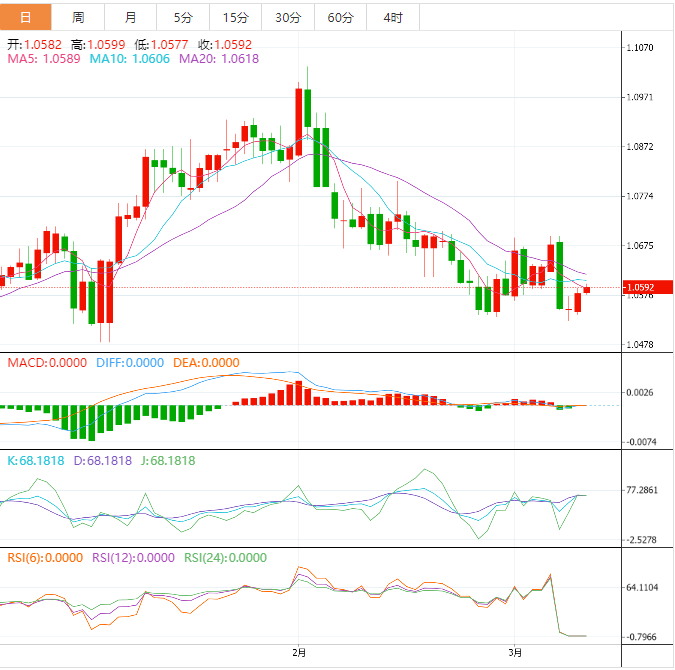Open the 月 monthly chart tab
Screen dimensions: 675x670
131,17
